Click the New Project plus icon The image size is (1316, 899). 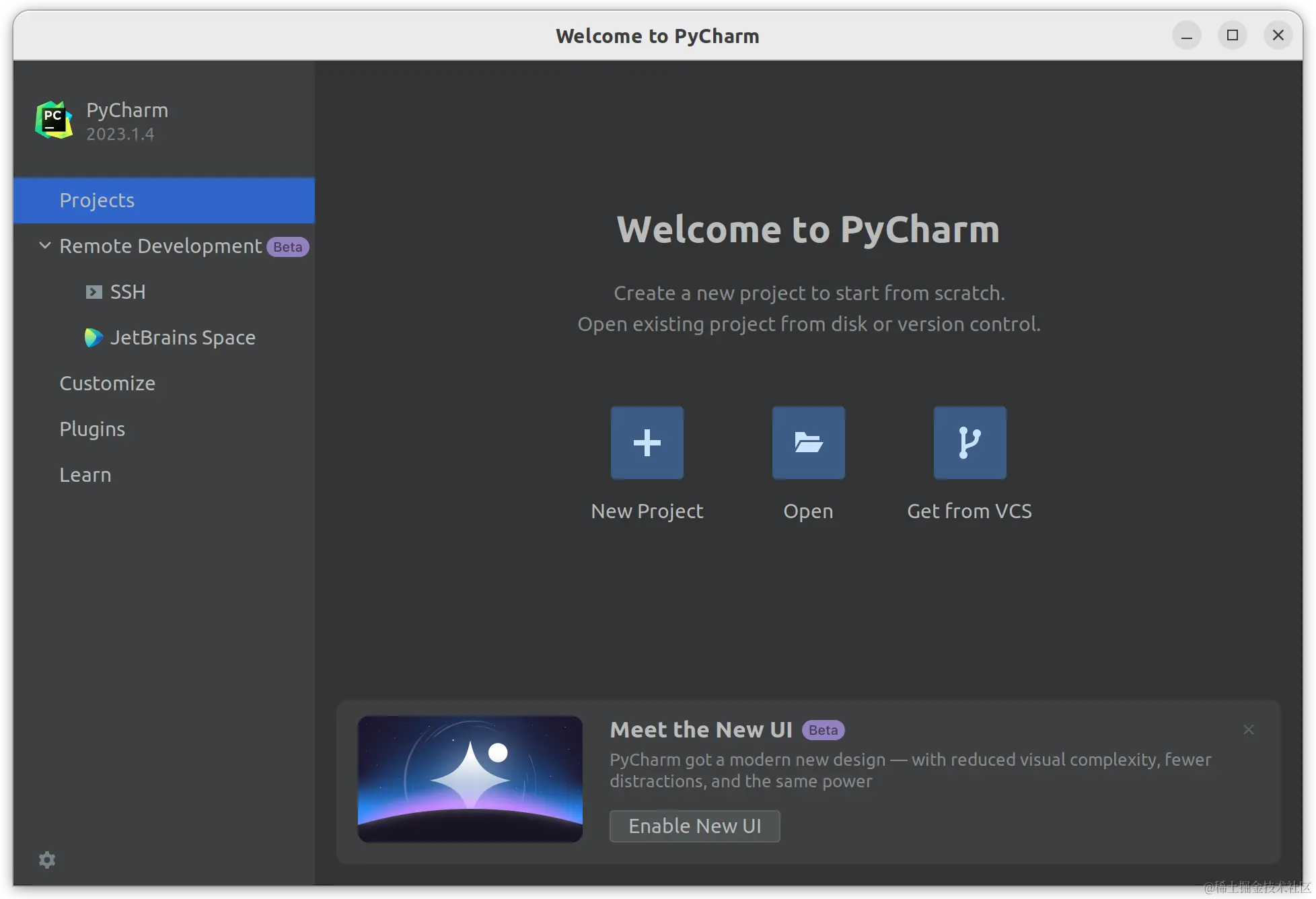[x=647, y=443]
